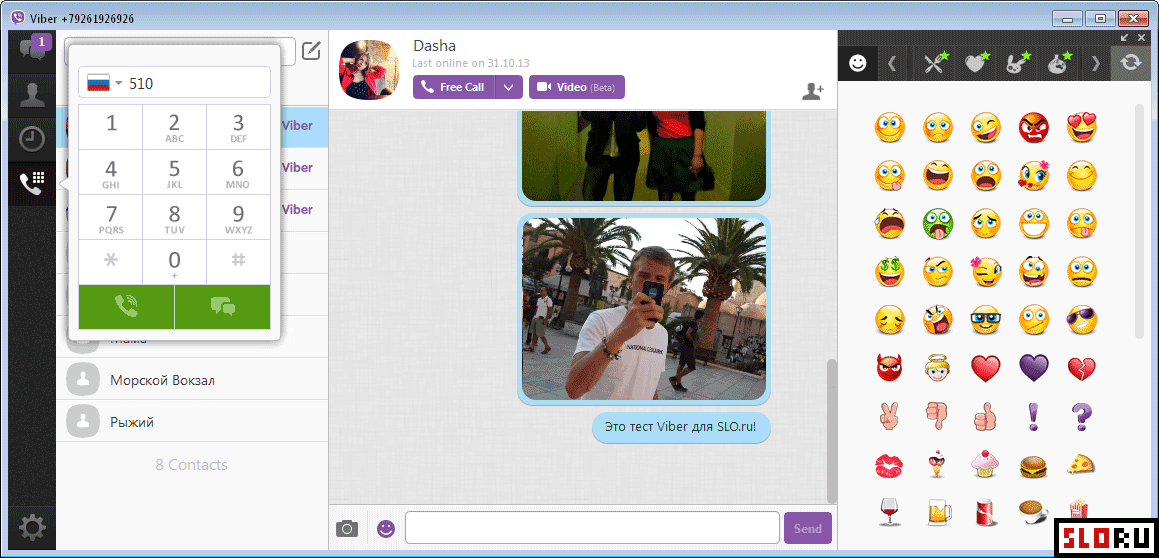Insert the pizza slice emoticon
This screenshot has width=1159, height=558.
(1081, 466)
